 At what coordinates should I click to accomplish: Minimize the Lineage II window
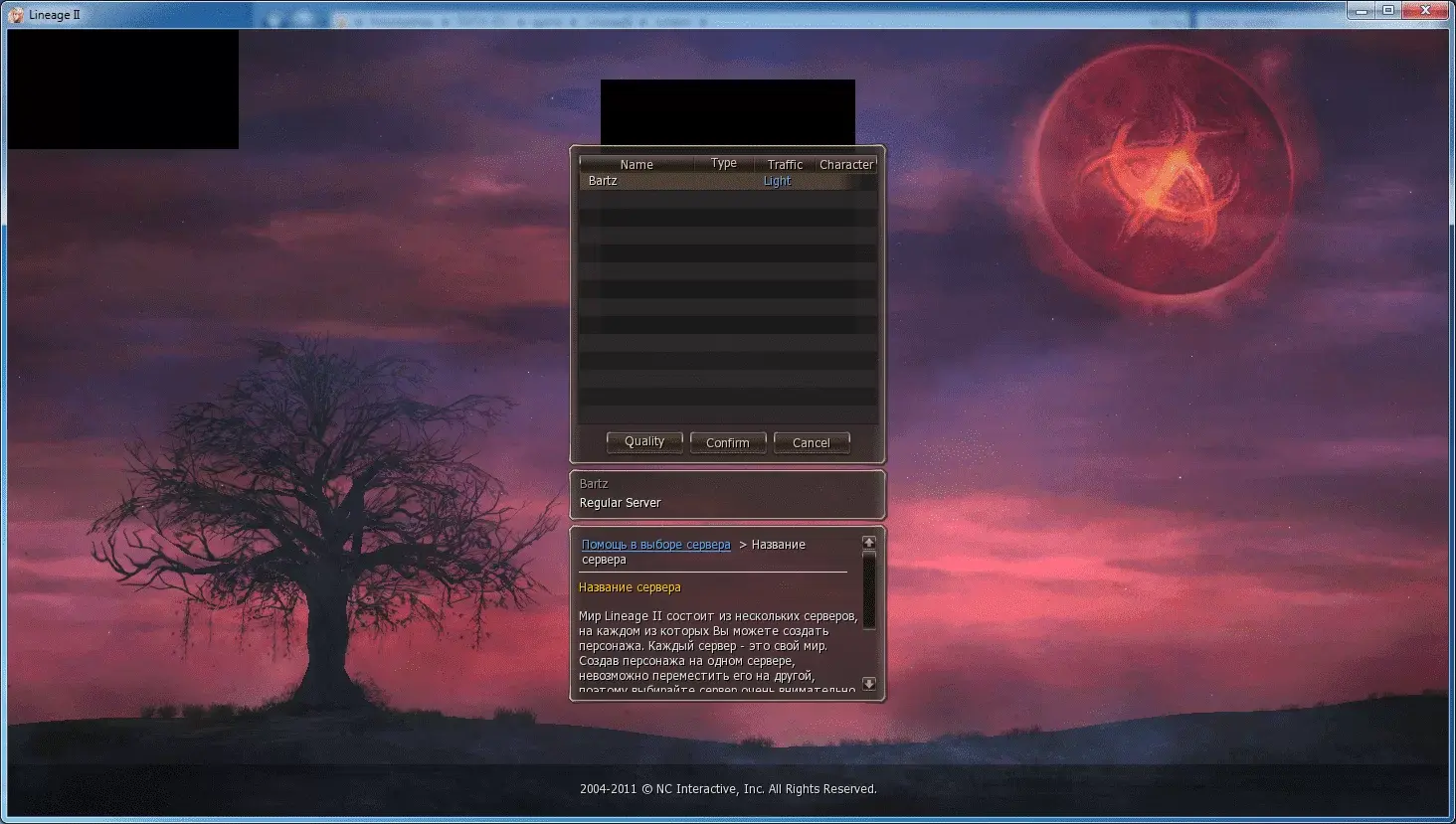tap(1363, 10)
